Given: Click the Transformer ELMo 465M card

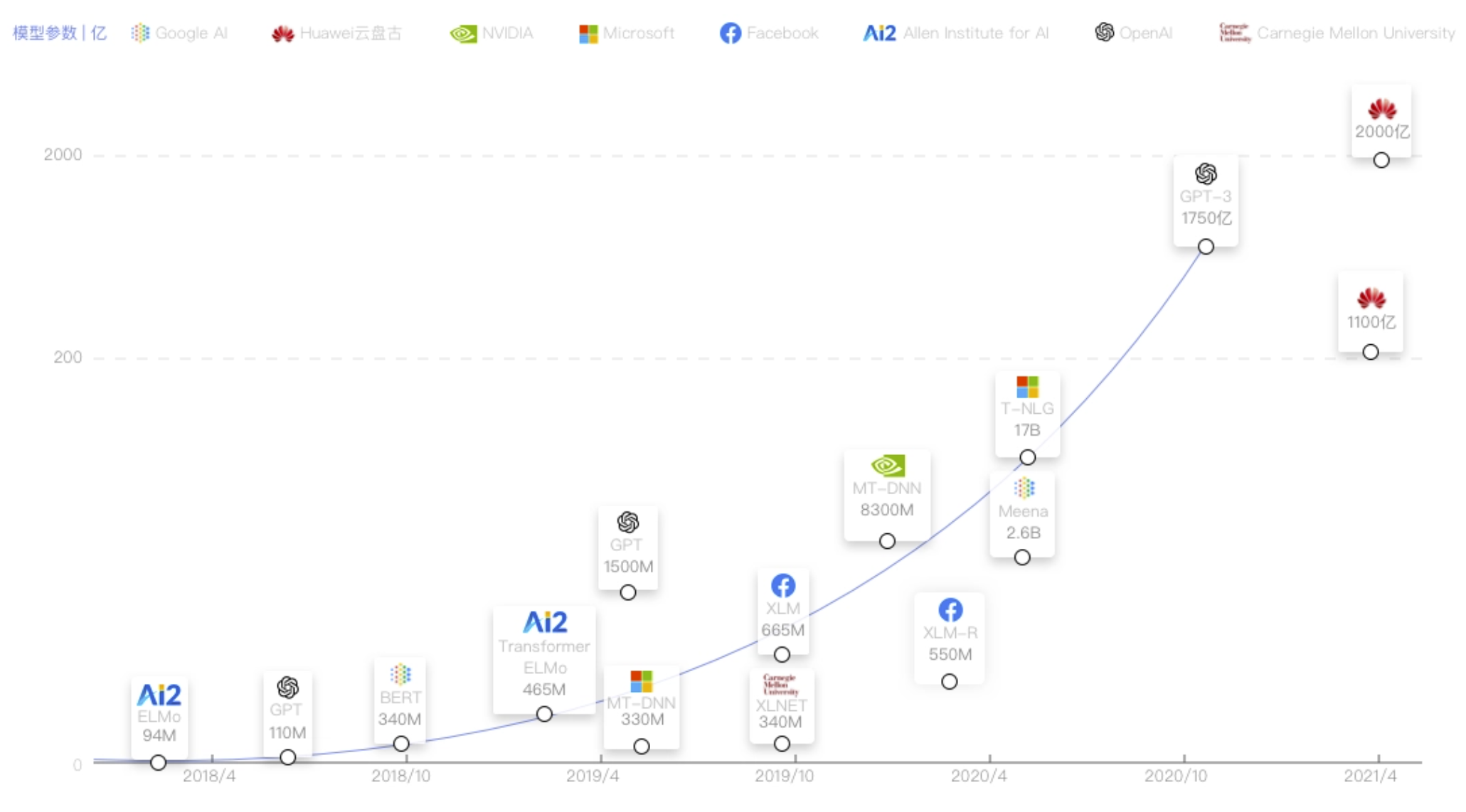Looking at the screenshot, I should coord(544,660).
